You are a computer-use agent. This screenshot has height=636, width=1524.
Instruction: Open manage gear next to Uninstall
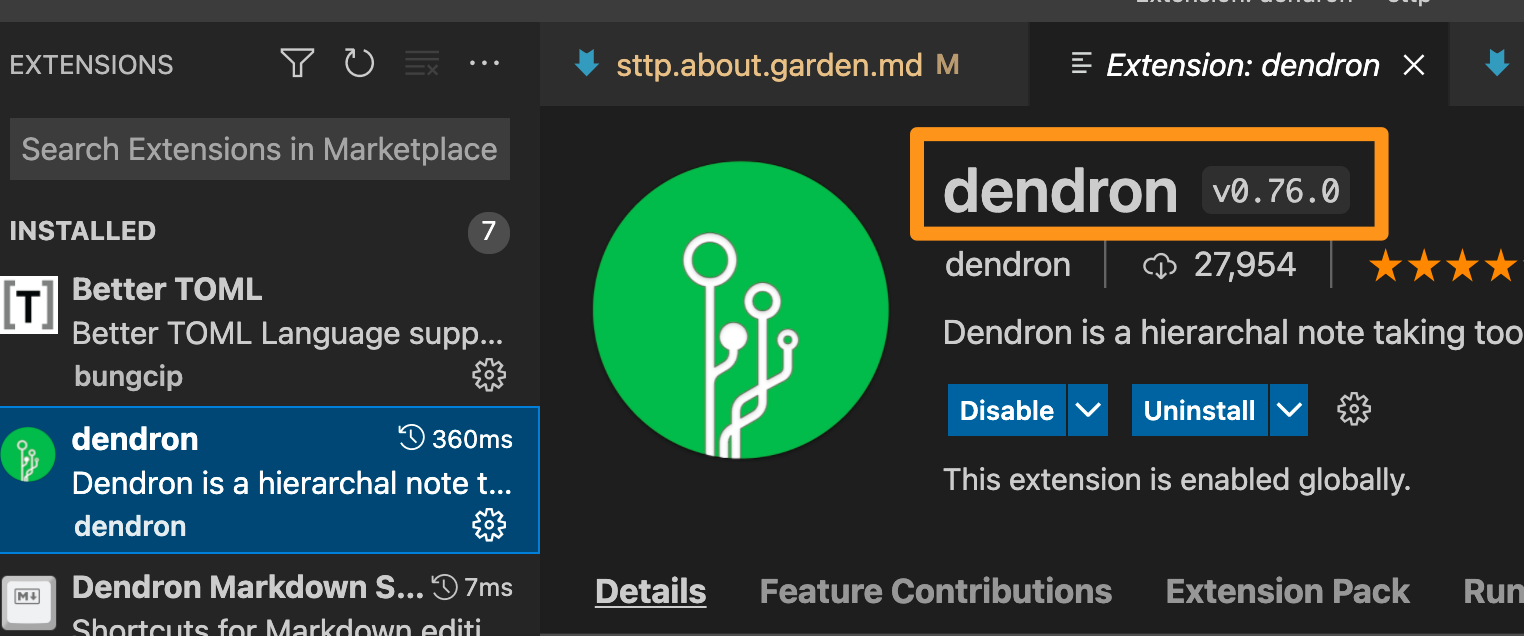click(1354, 409)
